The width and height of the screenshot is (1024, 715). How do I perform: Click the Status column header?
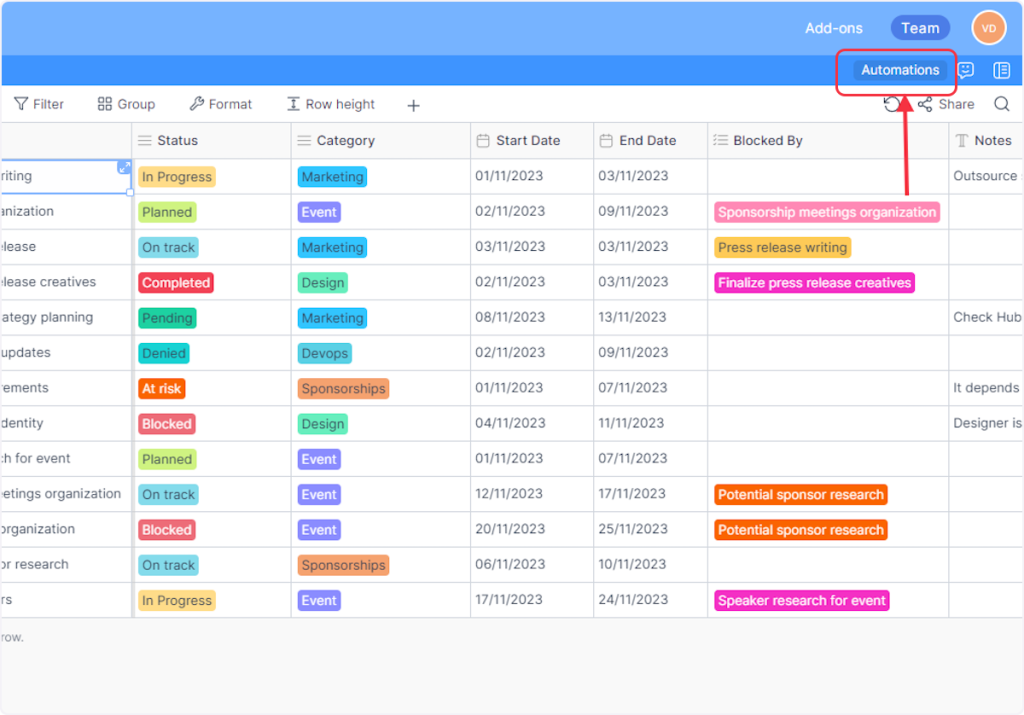(177, 141)
